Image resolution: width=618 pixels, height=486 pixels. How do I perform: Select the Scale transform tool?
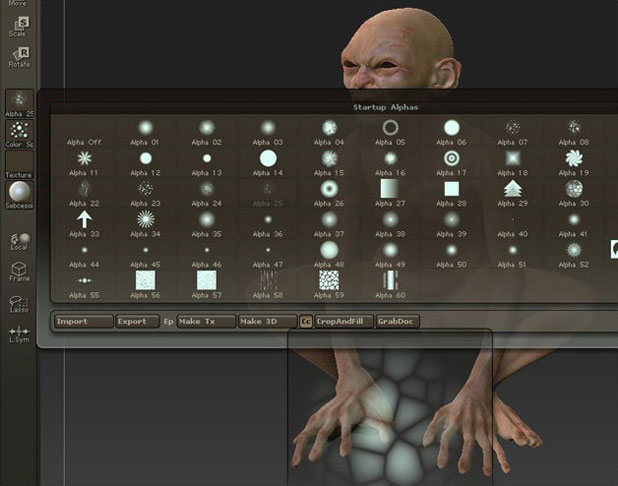pos(19,26)
